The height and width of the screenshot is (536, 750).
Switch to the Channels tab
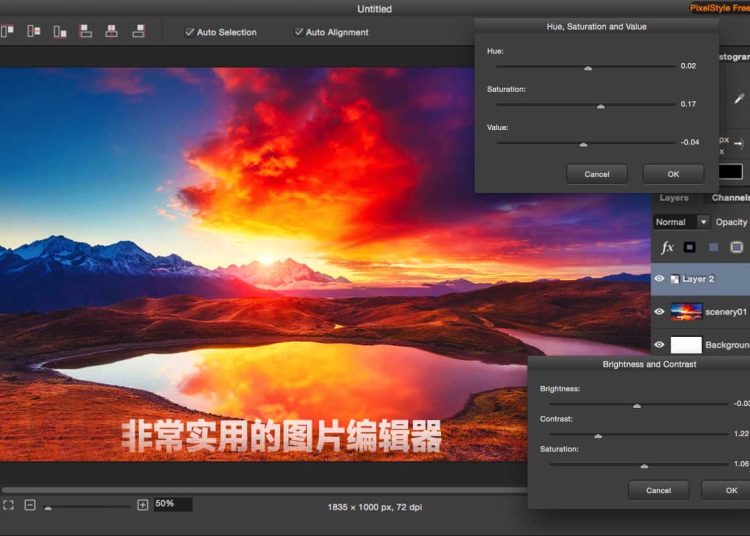coord(731,198)
